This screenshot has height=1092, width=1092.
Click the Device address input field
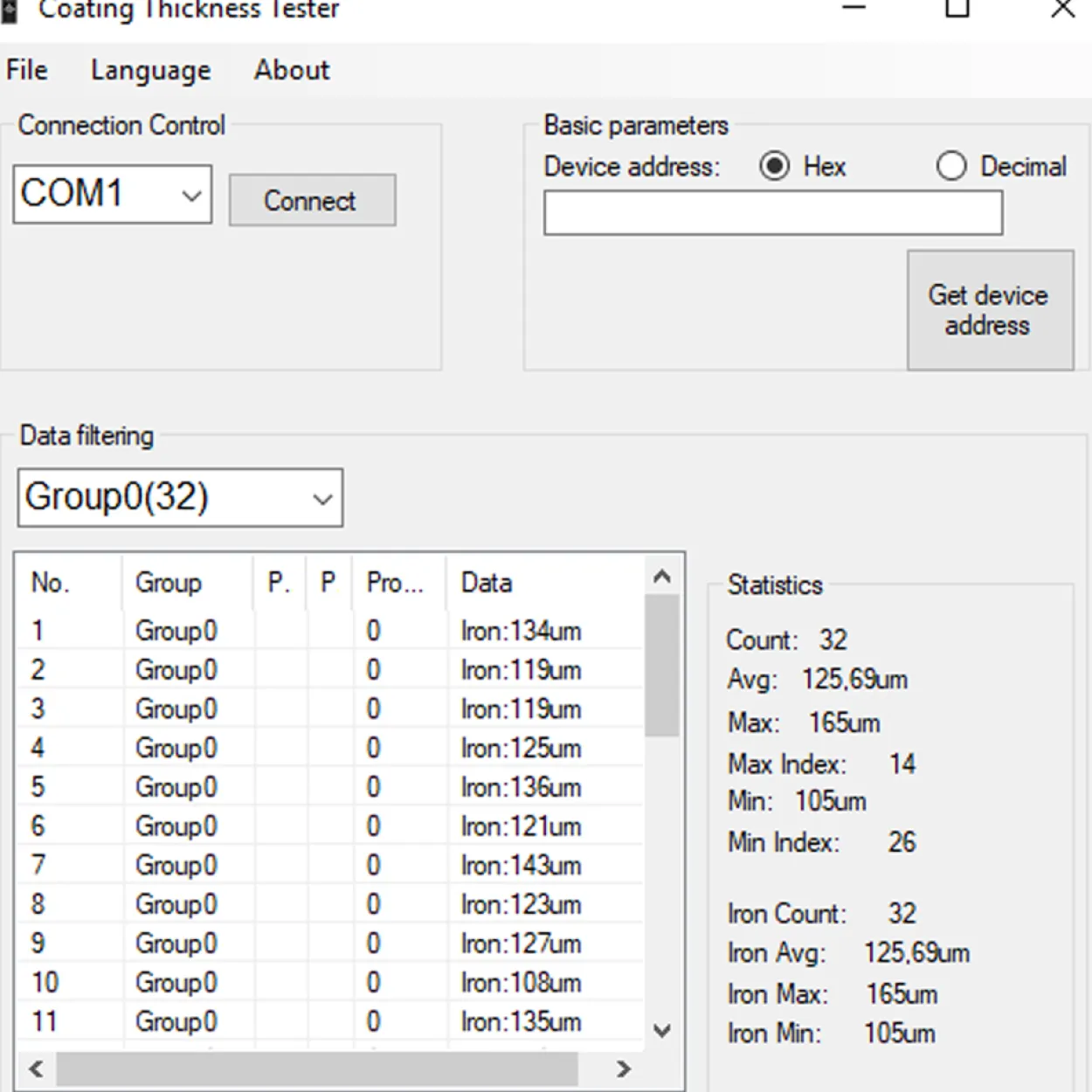tap(773, 213)
